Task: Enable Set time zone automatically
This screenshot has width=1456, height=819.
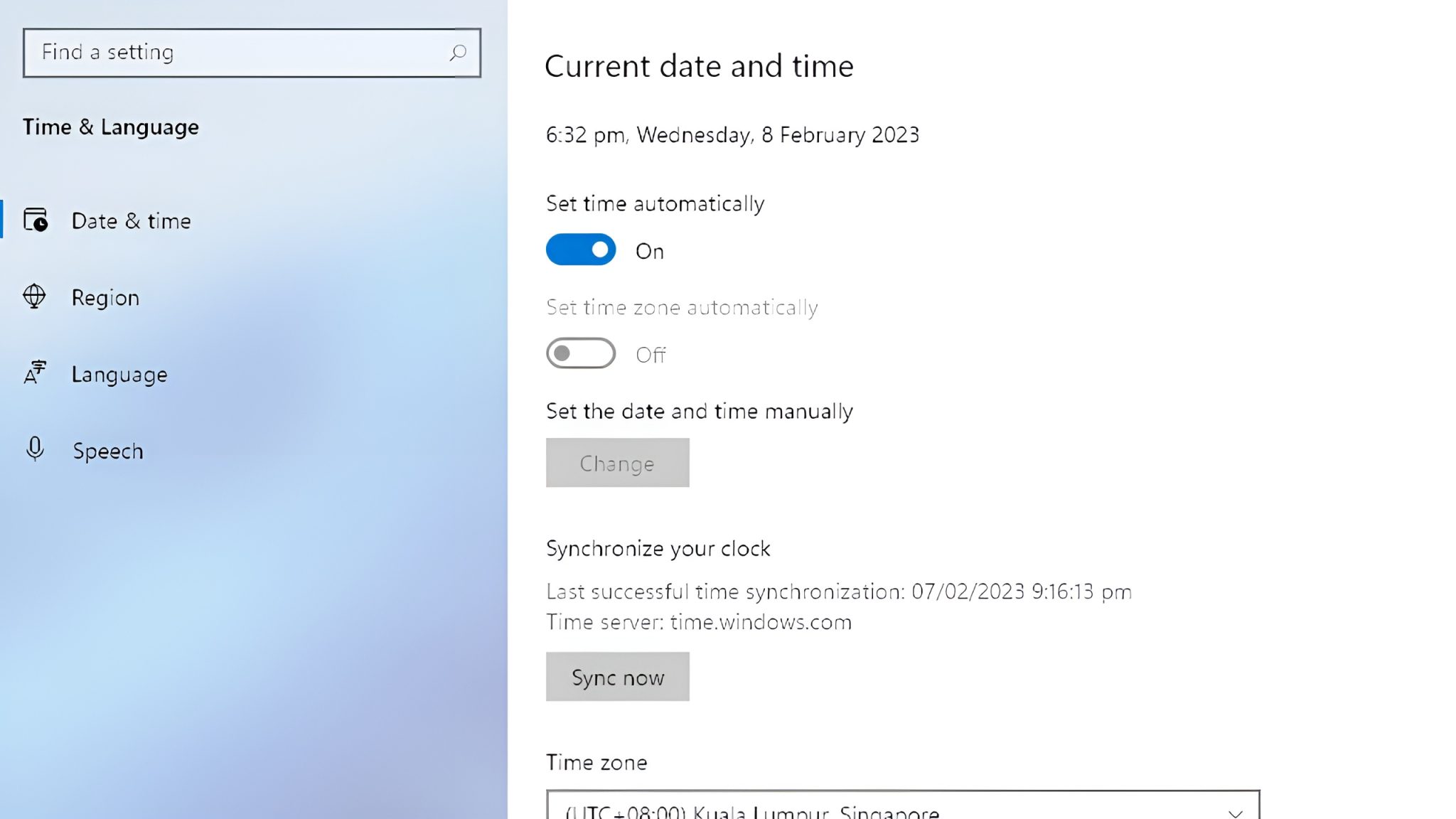Action: (581, 353)
